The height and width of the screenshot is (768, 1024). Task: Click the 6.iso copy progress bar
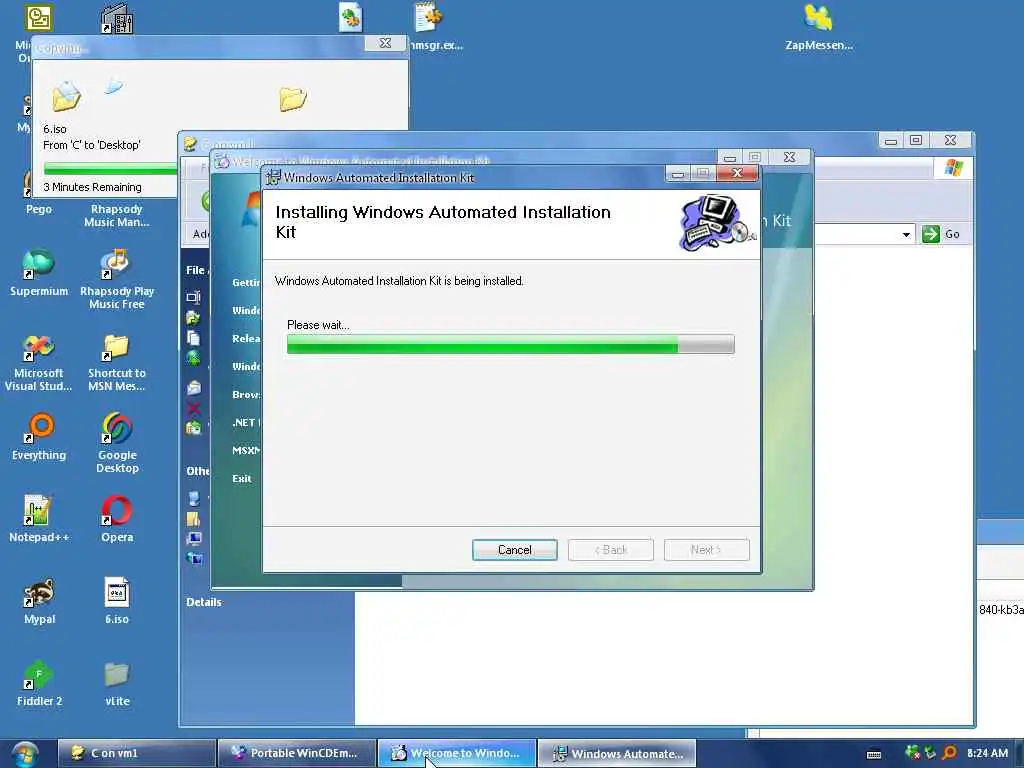click(x=110, y=168)
